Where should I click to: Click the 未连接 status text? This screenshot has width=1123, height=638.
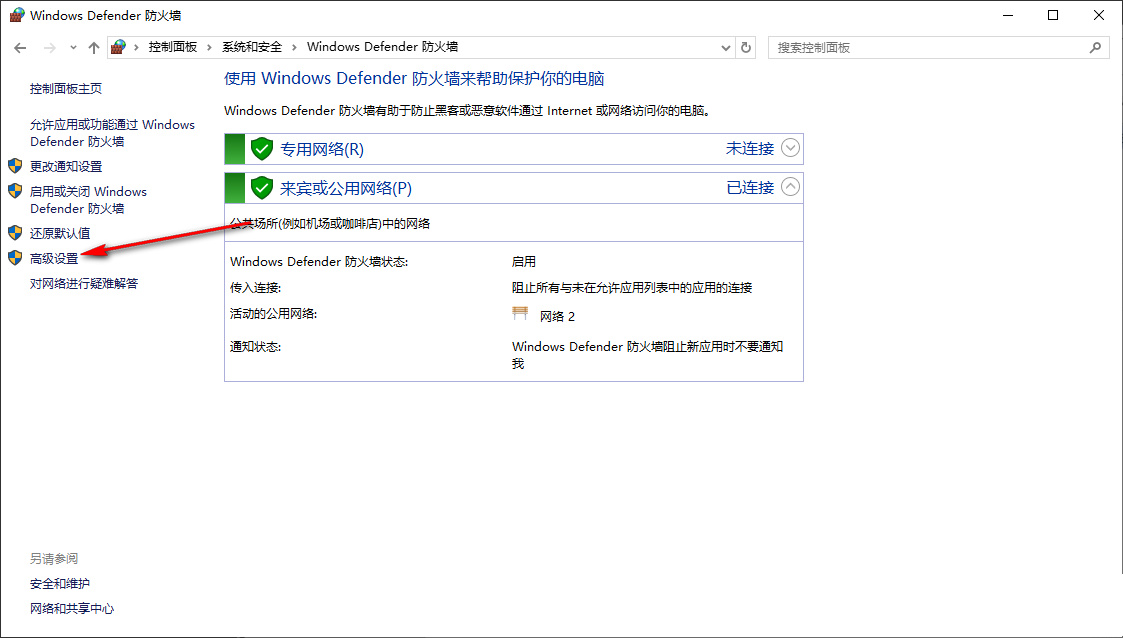pos(750,148)
